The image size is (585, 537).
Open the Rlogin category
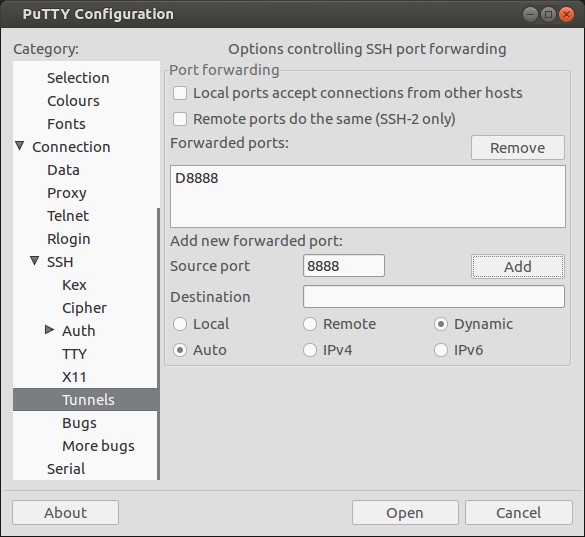69,239
